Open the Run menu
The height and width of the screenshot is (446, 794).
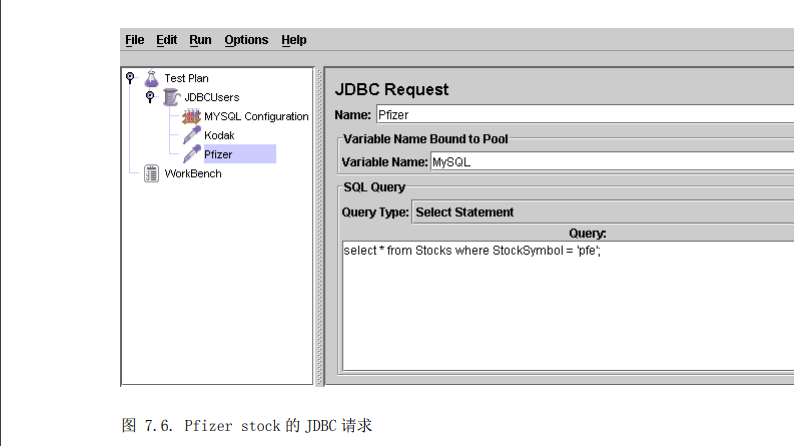tap(200, 40)
